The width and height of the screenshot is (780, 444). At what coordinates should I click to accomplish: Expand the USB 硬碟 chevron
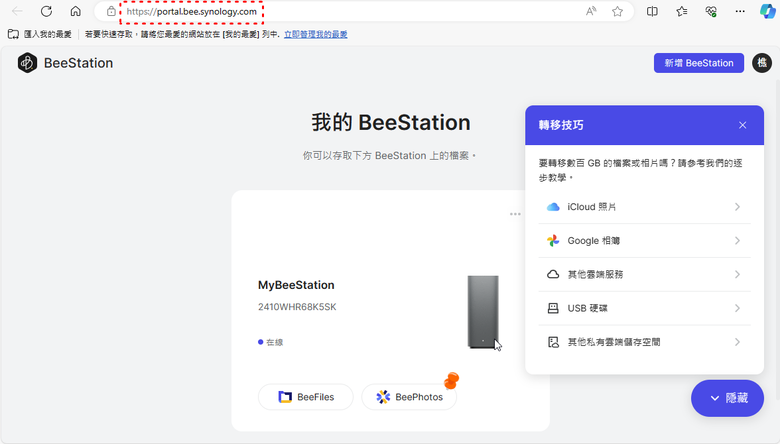pyautogui.click(x=737, y=308)
